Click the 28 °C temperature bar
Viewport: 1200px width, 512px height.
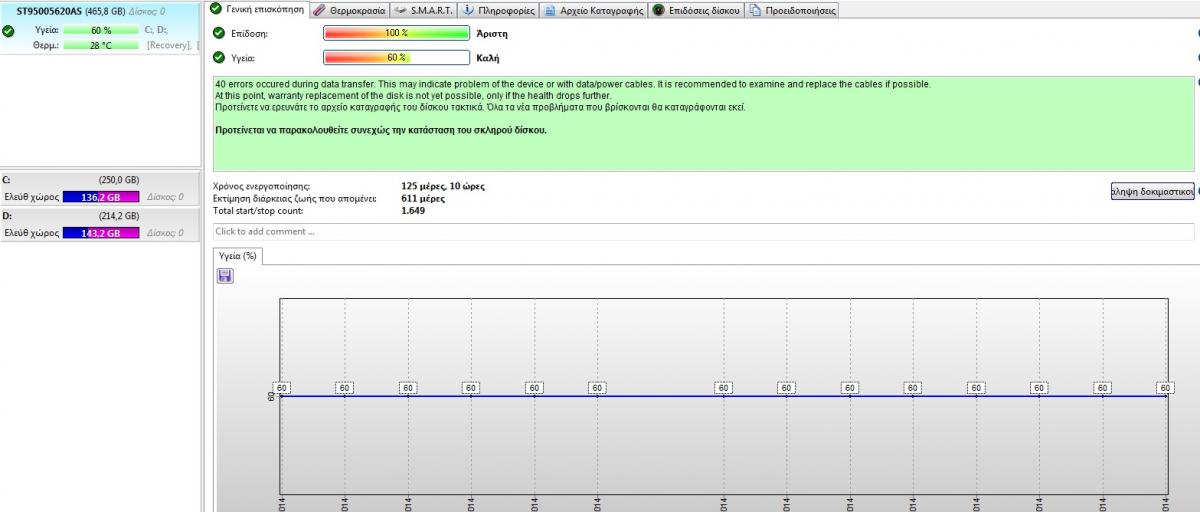[100, 45]
